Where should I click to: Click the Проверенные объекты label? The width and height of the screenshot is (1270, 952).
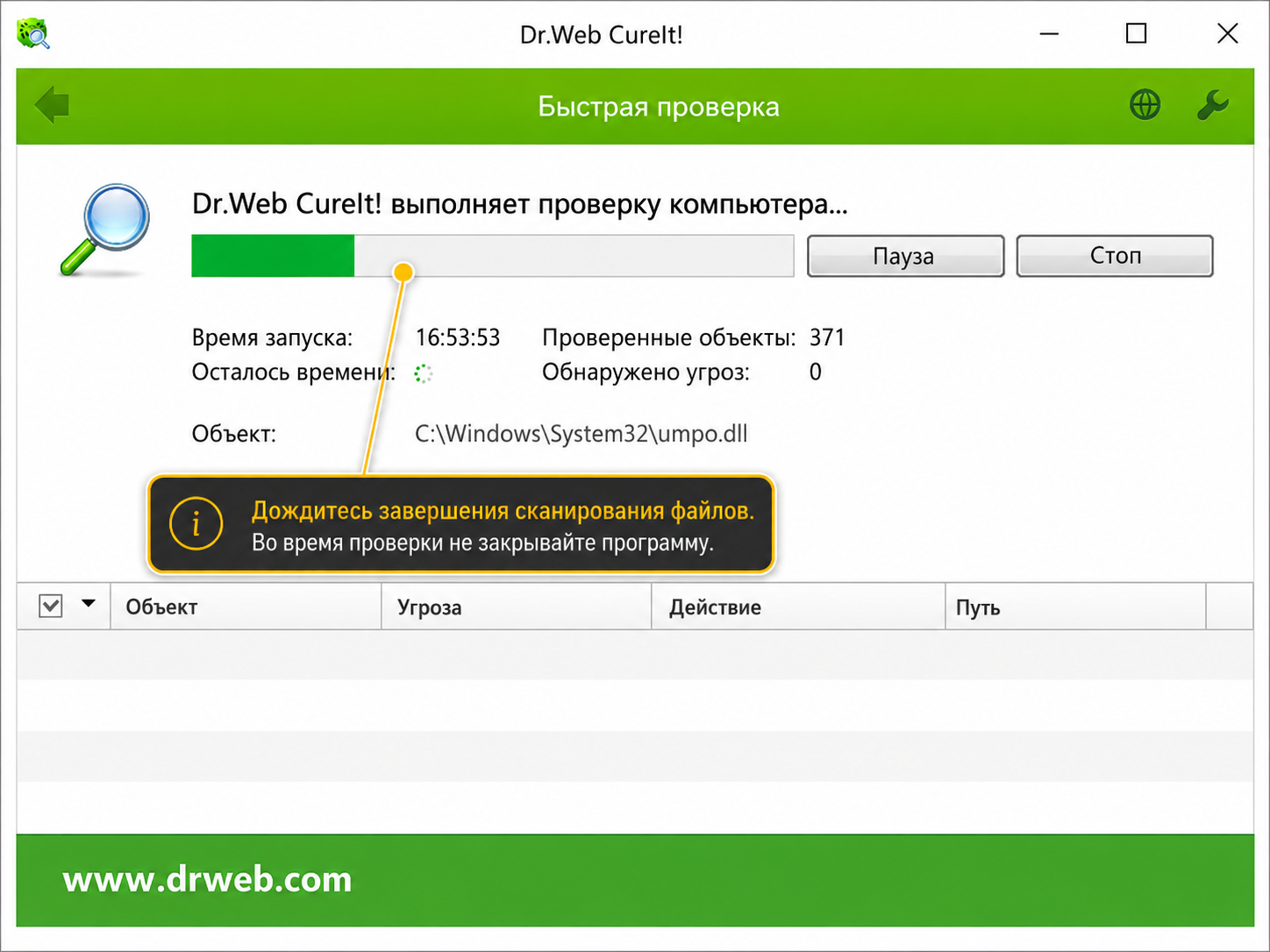(x=668, y=337)
